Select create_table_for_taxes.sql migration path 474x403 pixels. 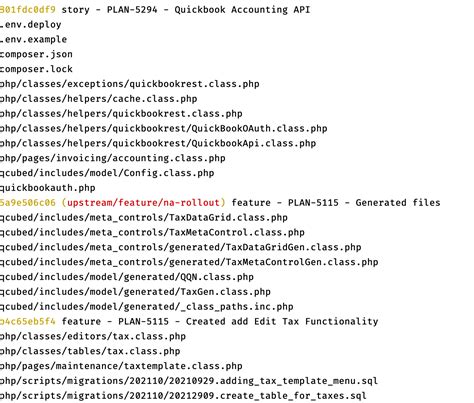click(x=183, y=396)
